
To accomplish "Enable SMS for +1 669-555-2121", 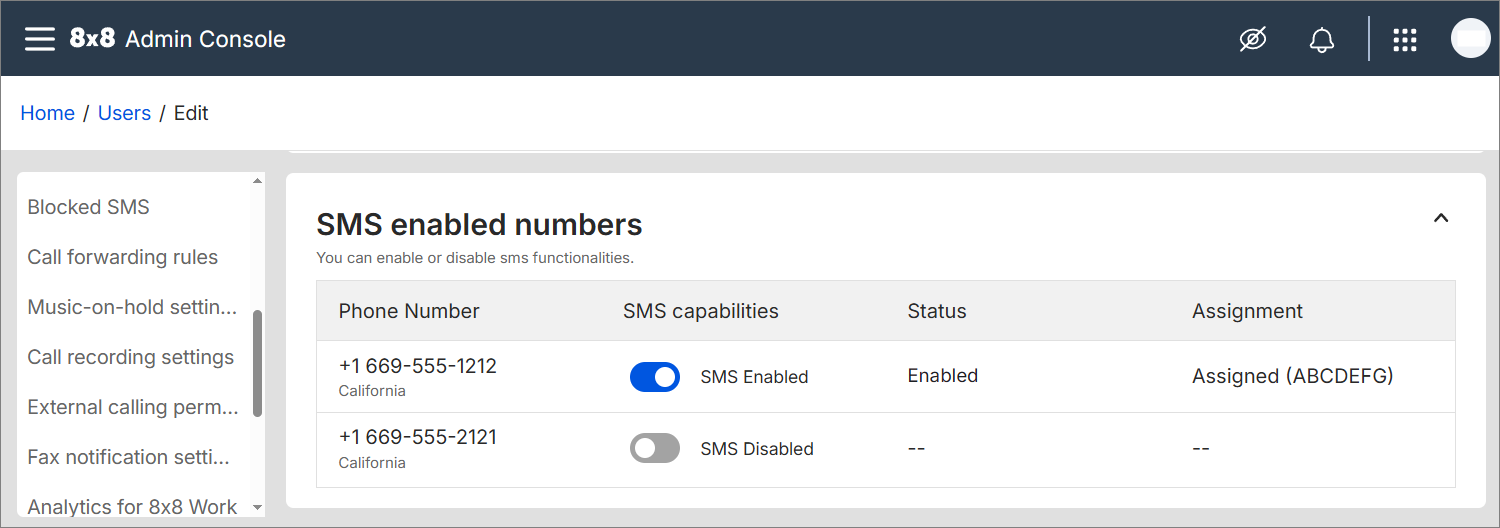I will [655, 448].
